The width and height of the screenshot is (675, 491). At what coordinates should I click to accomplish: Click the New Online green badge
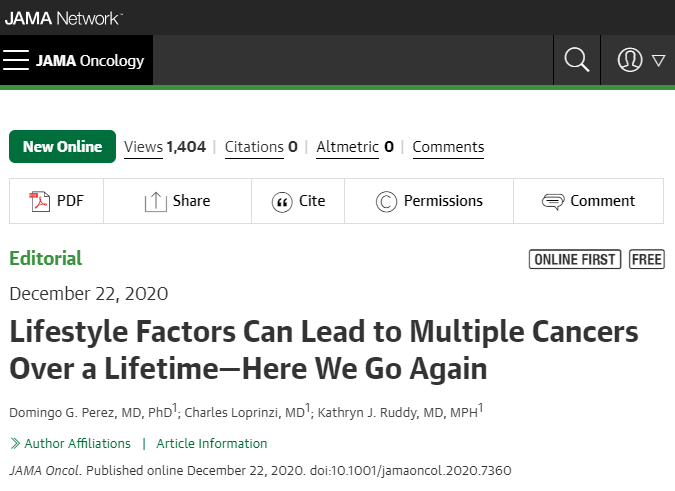tap(62, 146)
